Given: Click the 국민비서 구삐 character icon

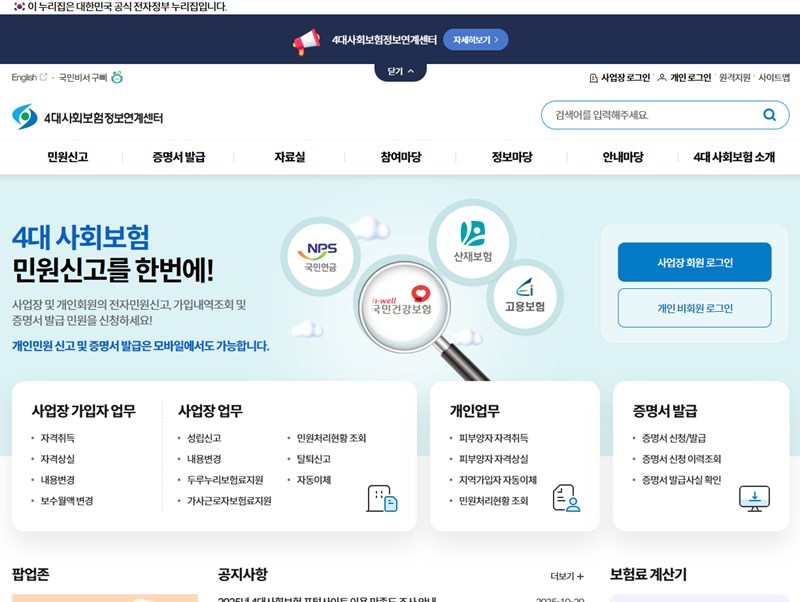Looking at the screenshot, I should [117, 76].
